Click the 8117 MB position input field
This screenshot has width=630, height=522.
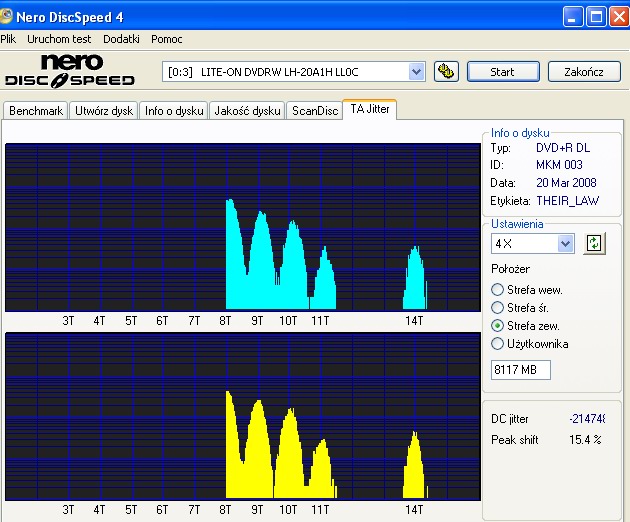[x=521, y=370]
